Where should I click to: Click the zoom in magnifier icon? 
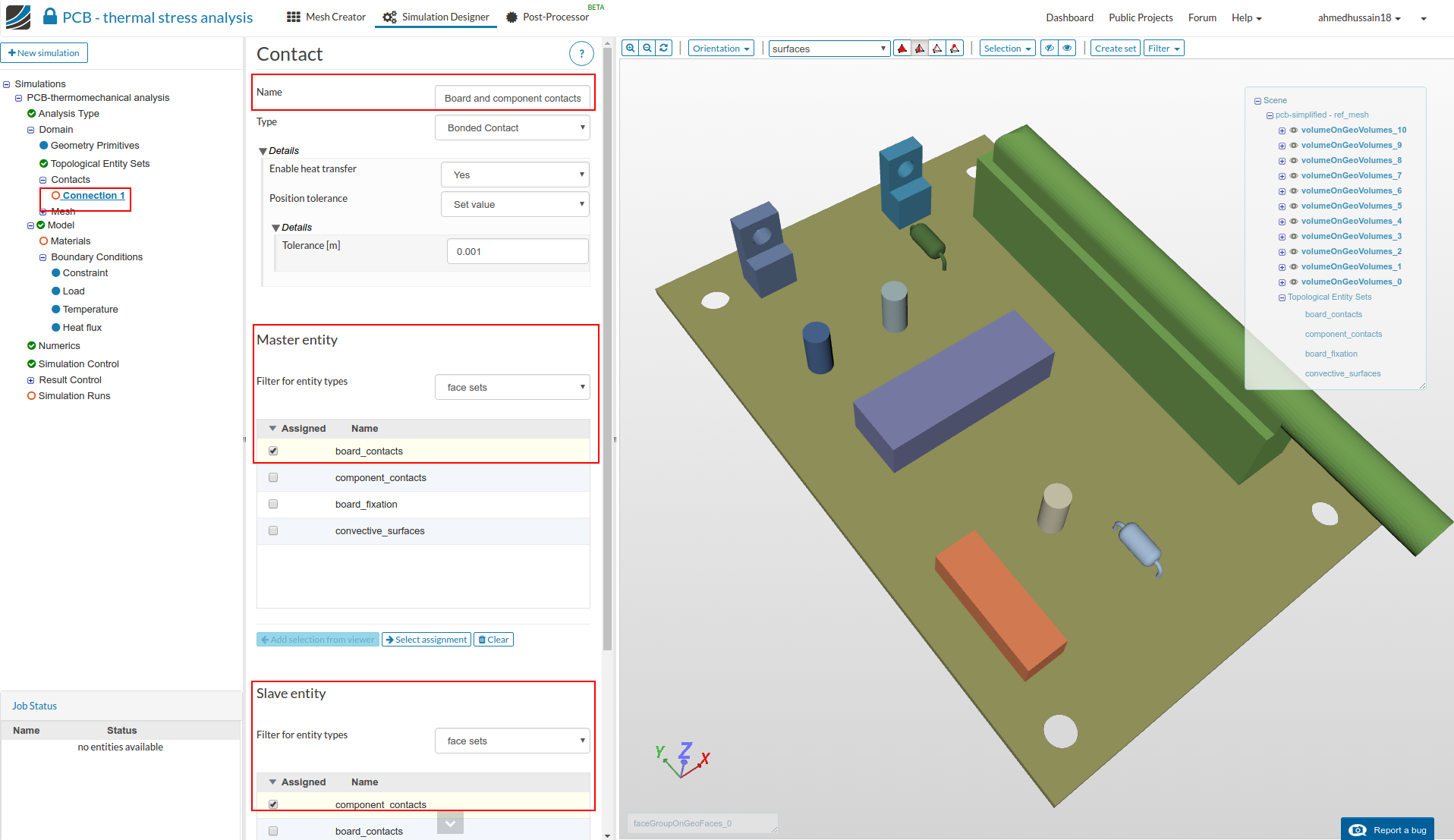pos(630,48)
